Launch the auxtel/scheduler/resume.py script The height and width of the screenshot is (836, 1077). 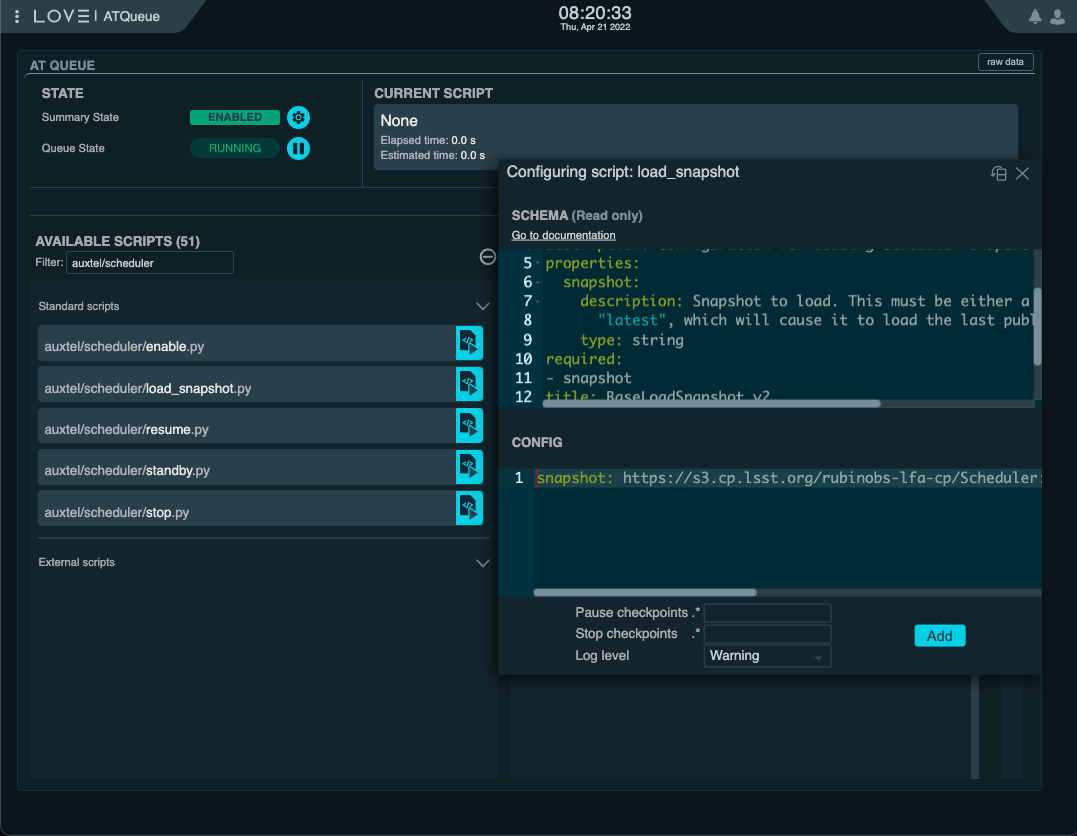coord(469,425)
